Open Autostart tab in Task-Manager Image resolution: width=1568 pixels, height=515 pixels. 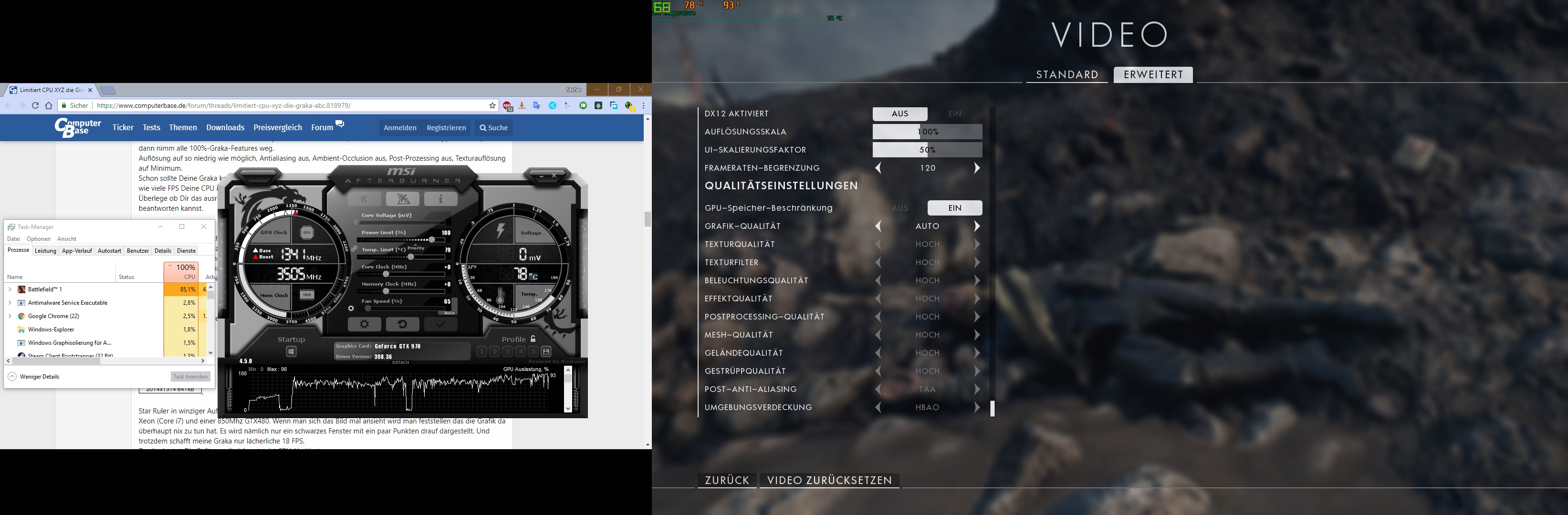pos(110,250)
